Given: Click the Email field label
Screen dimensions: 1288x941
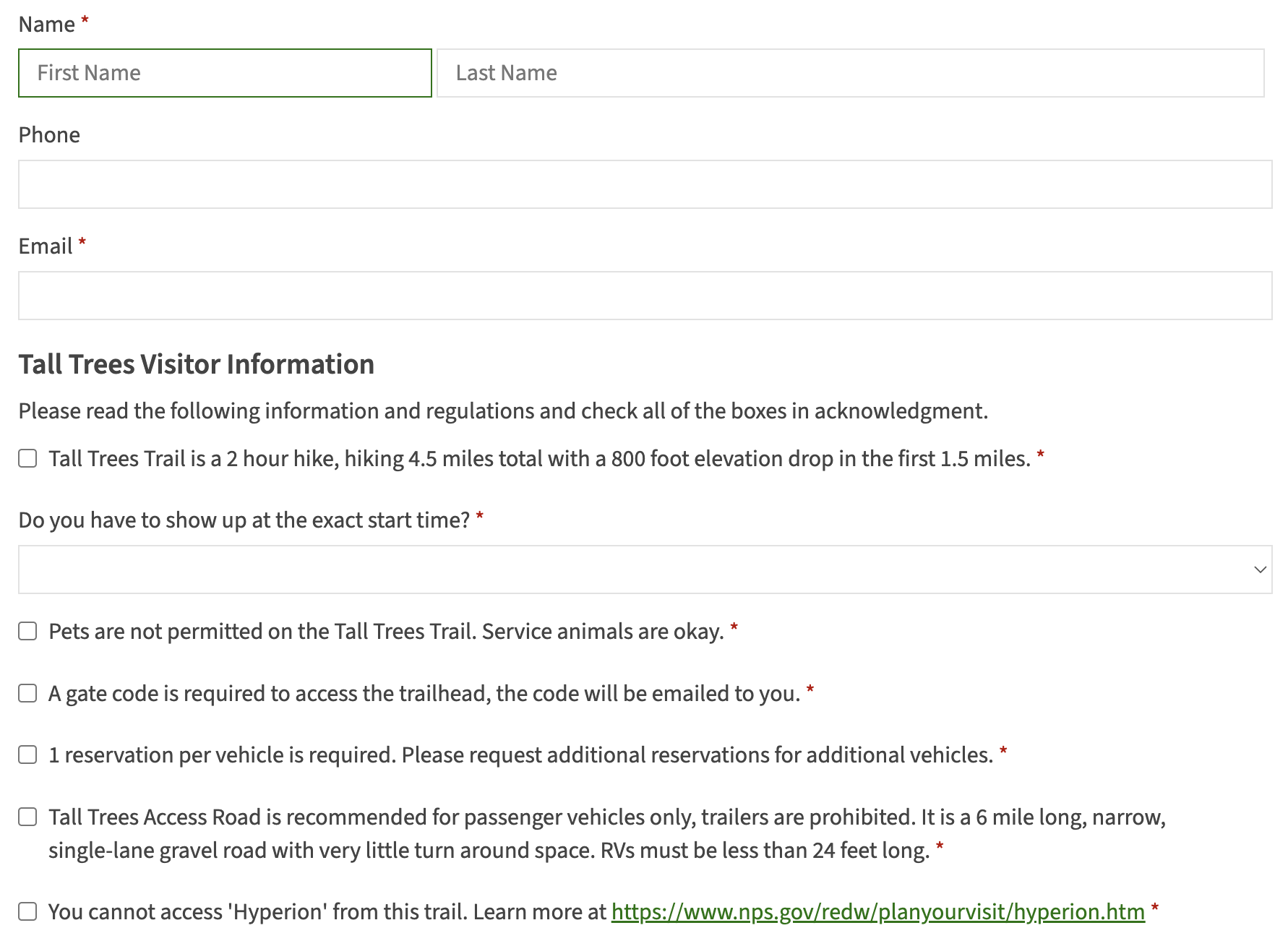Looking at the screenshot, I should tap(46, 246).
